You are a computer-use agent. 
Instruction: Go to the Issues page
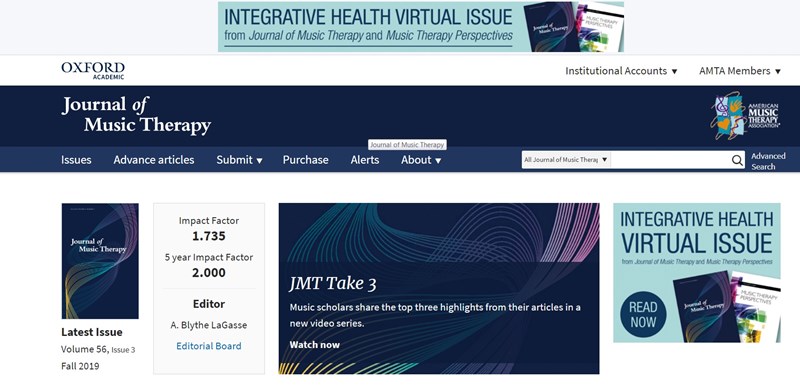coord(77,160)
